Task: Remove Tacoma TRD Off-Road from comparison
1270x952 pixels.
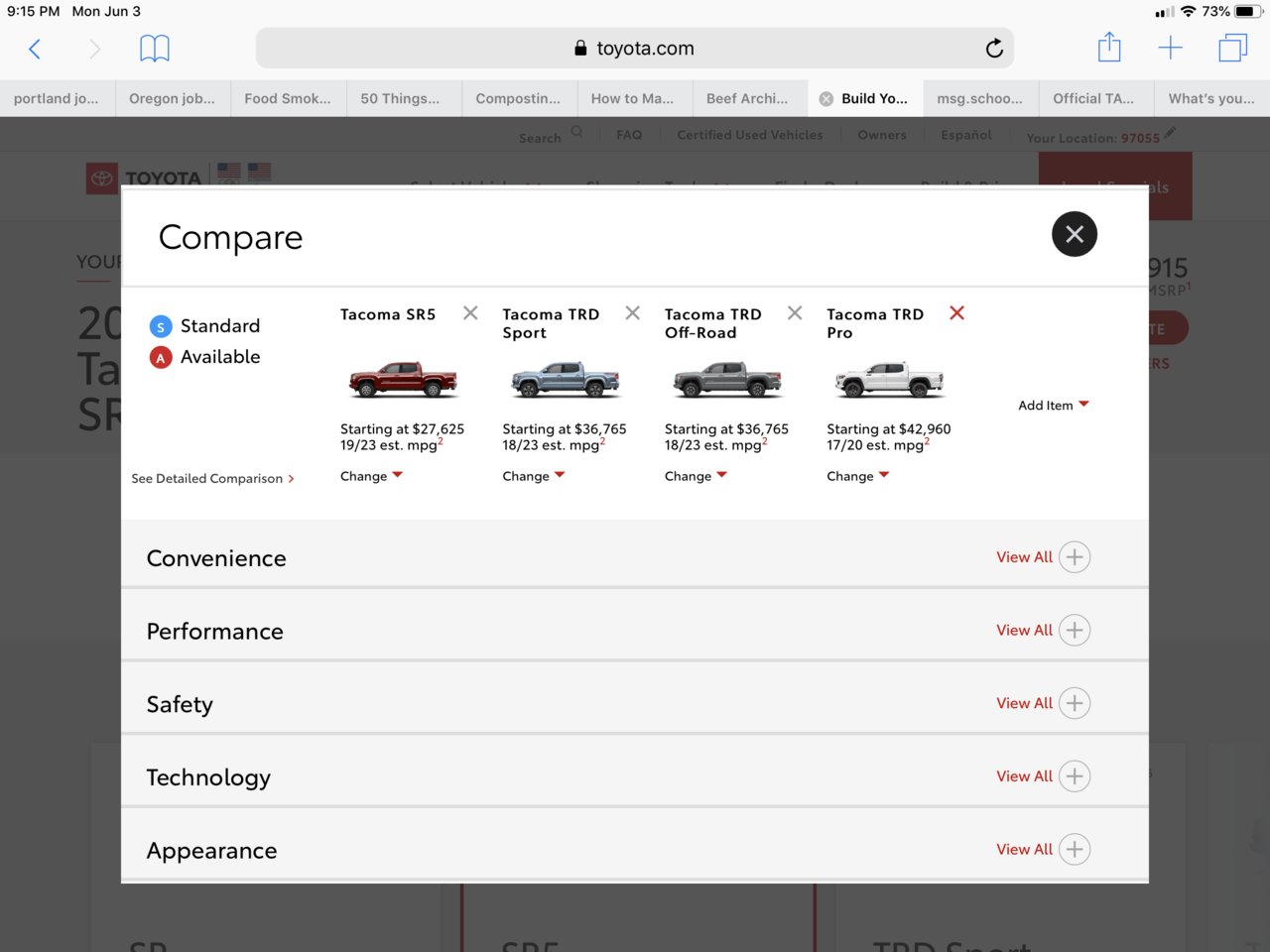Action: (x=795, y=313)
